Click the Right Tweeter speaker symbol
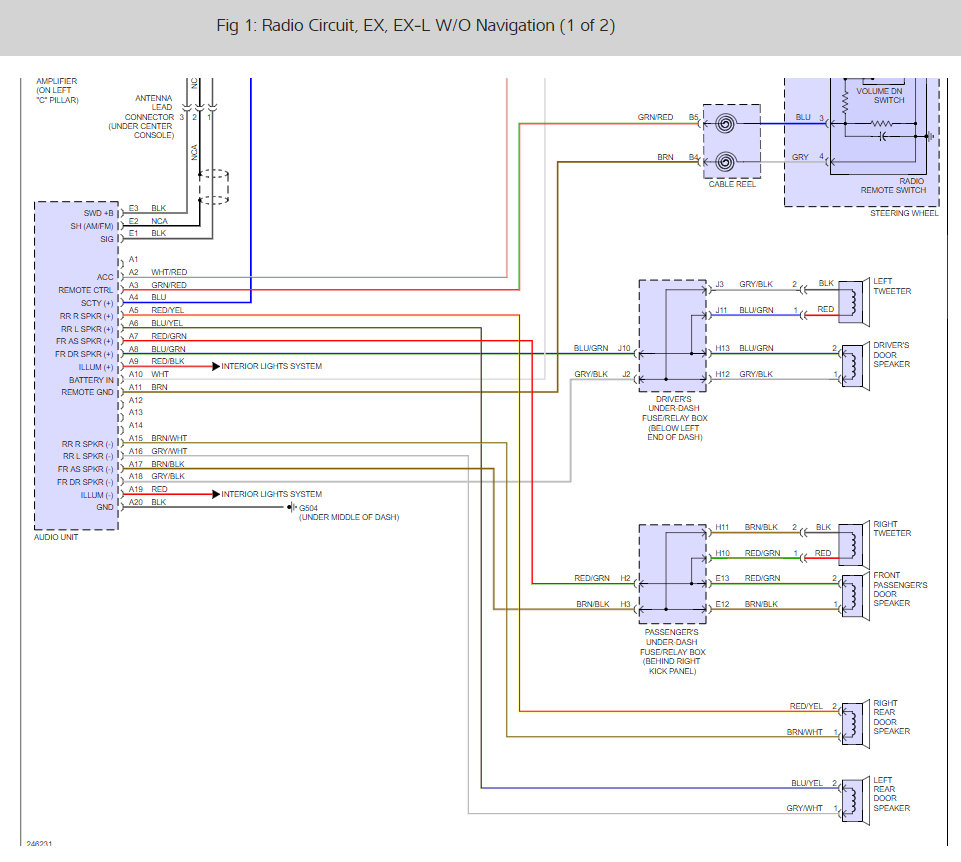This screenshot has height=862, width=961. 853,545
